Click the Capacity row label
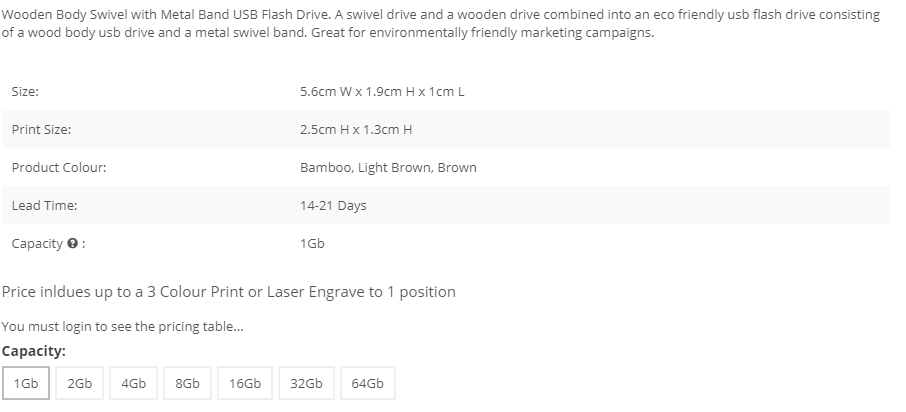The height and width of the screenshot is (412, 906). coord(49,243)
